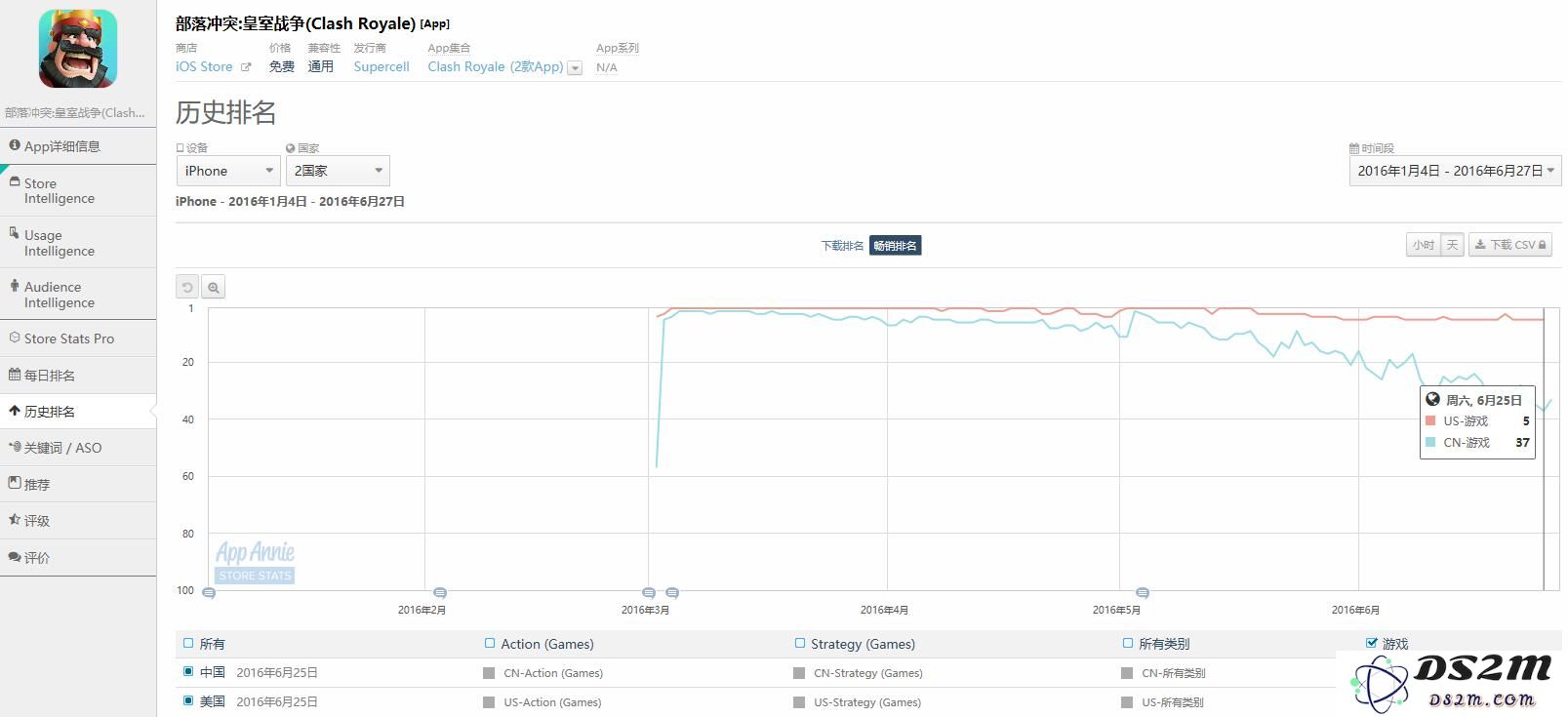The width and height of the screenshot is (1568, 717).
Task: Toggle the 所有 checkbox
Action: [x=188, y=643]
